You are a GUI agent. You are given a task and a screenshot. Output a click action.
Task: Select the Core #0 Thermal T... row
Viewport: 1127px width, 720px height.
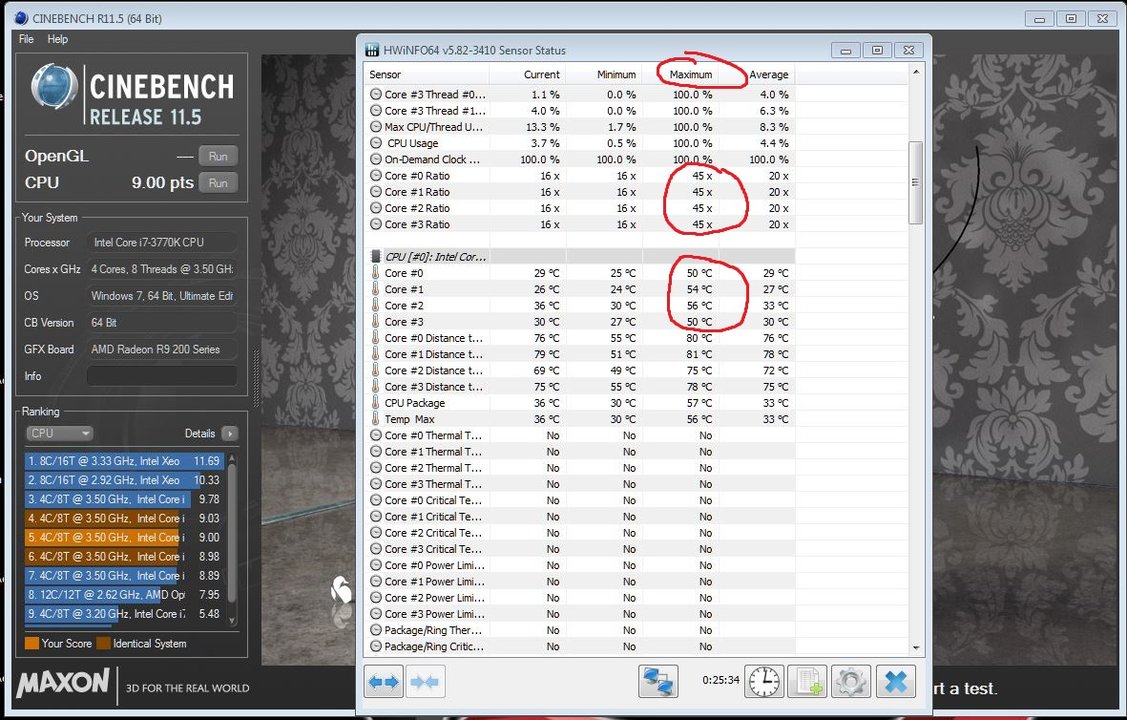580,435
